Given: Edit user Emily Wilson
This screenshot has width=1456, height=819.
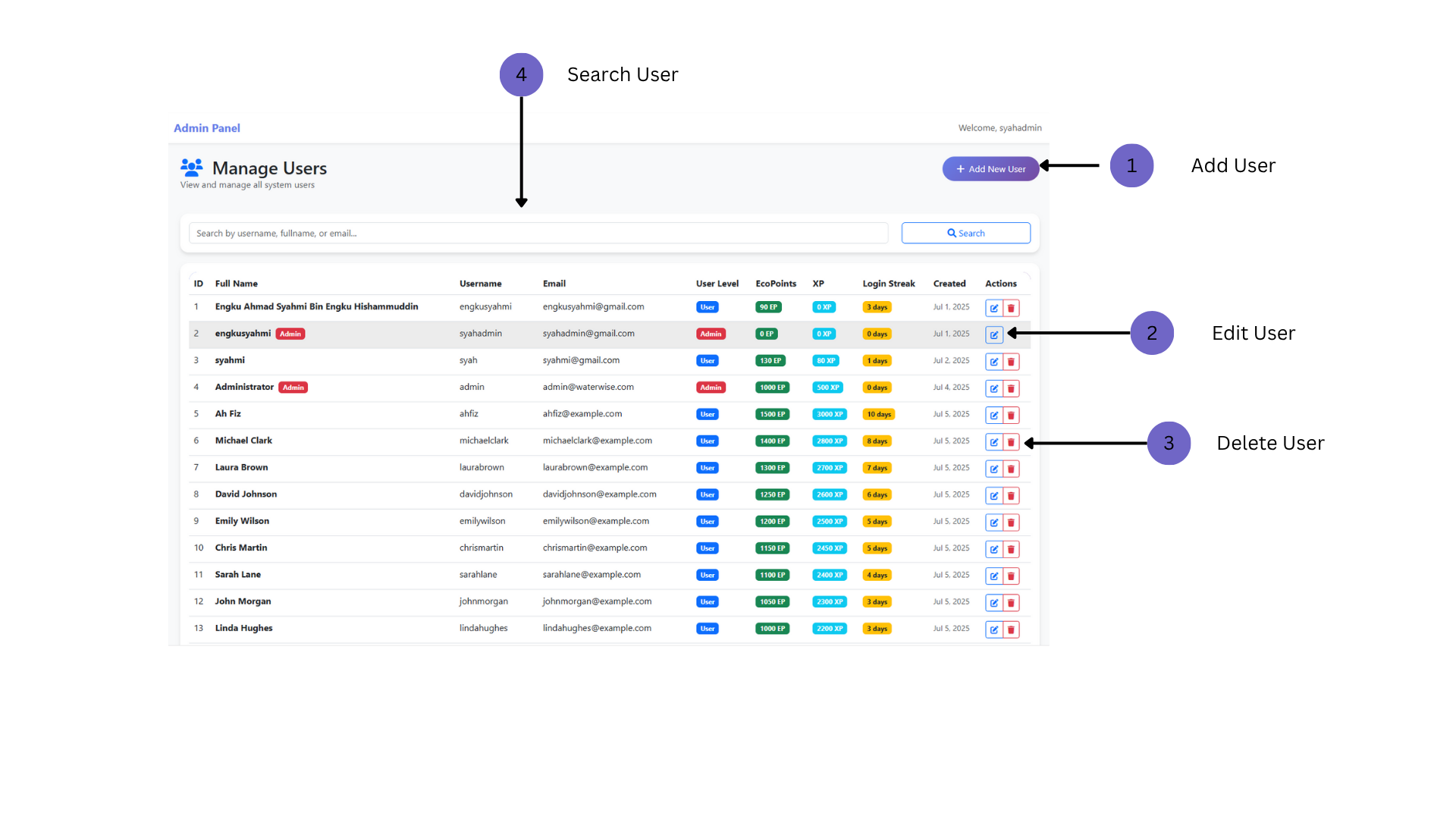Looking at the screenshot, I should tap(993, 522).
